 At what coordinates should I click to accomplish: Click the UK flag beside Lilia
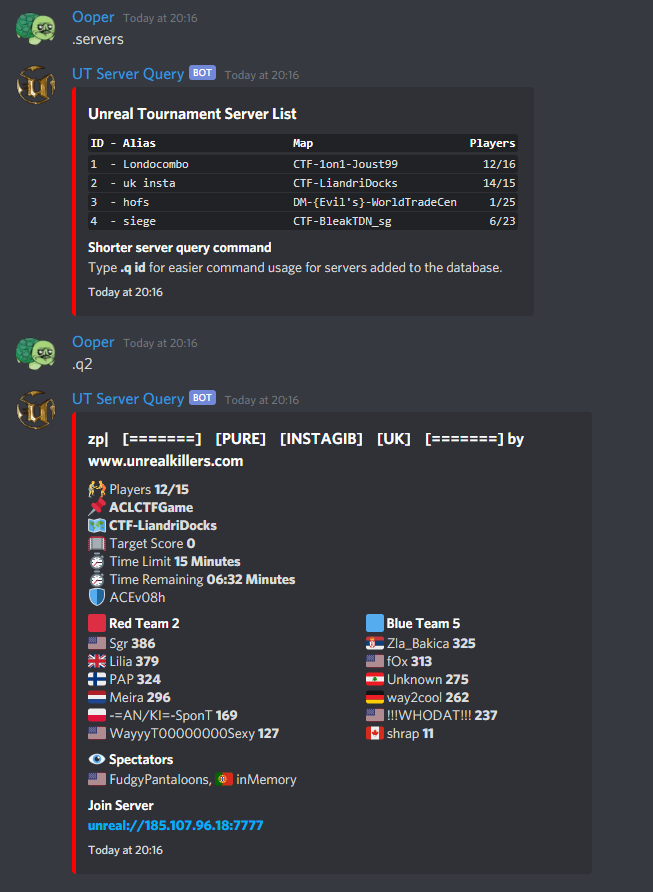click(x=97, y=661)
